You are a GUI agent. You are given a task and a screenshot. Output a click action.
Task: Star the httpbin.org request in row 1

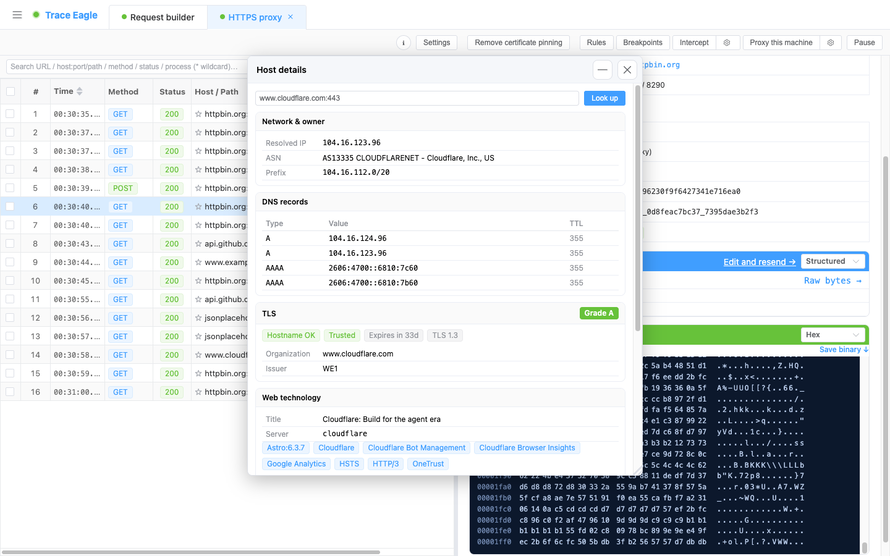point(198,114)
